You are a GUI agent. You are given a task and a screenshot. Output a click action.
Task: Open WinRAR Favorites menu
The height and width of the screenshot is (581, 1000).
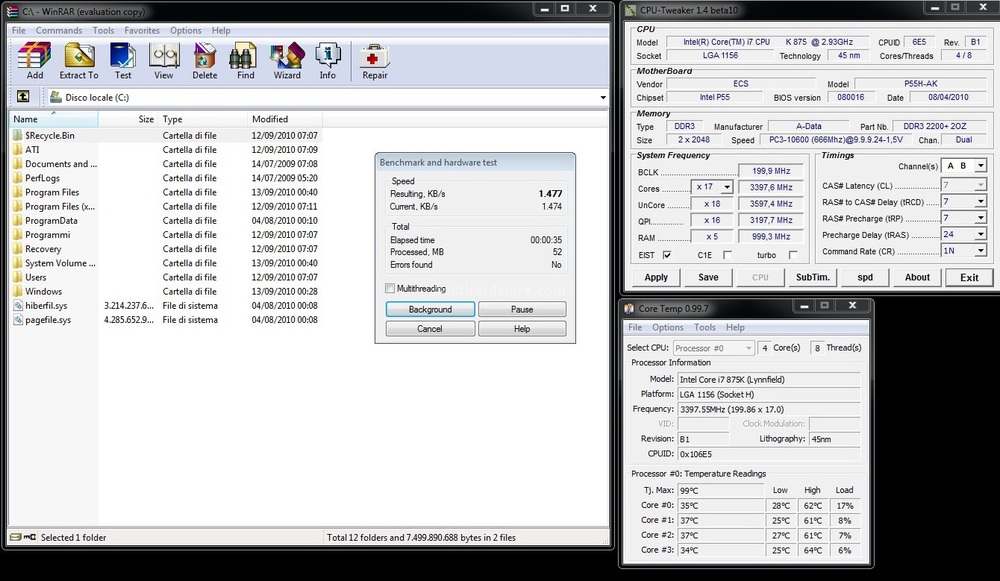pyautogui.click(x=142, y=30)
